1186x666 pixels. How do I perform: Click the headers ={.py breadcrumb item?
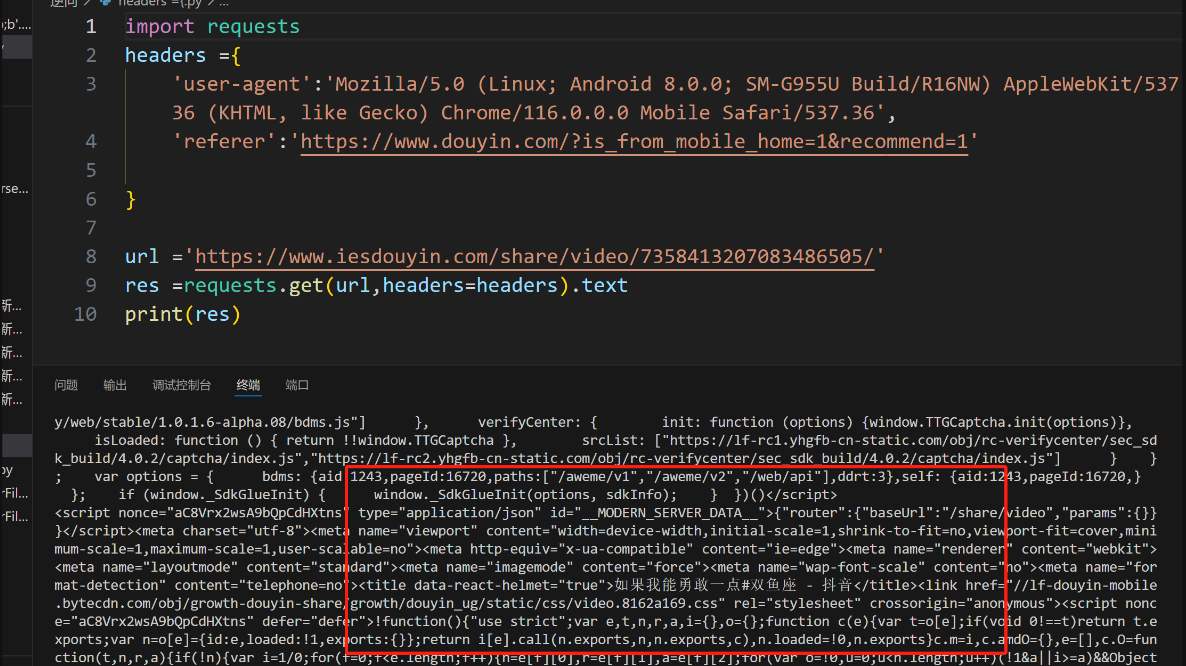(x=160, y=4)
